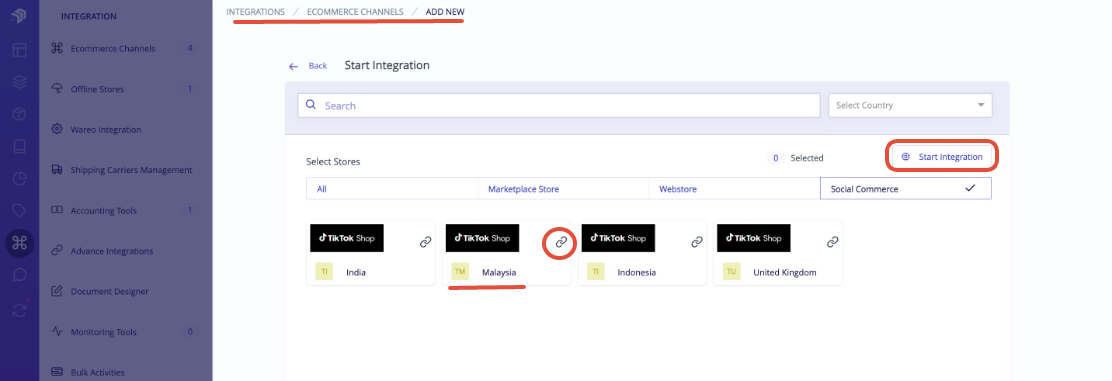The image size is (1112, 381).
Task: Go back using the Back link
Action: 308,65
